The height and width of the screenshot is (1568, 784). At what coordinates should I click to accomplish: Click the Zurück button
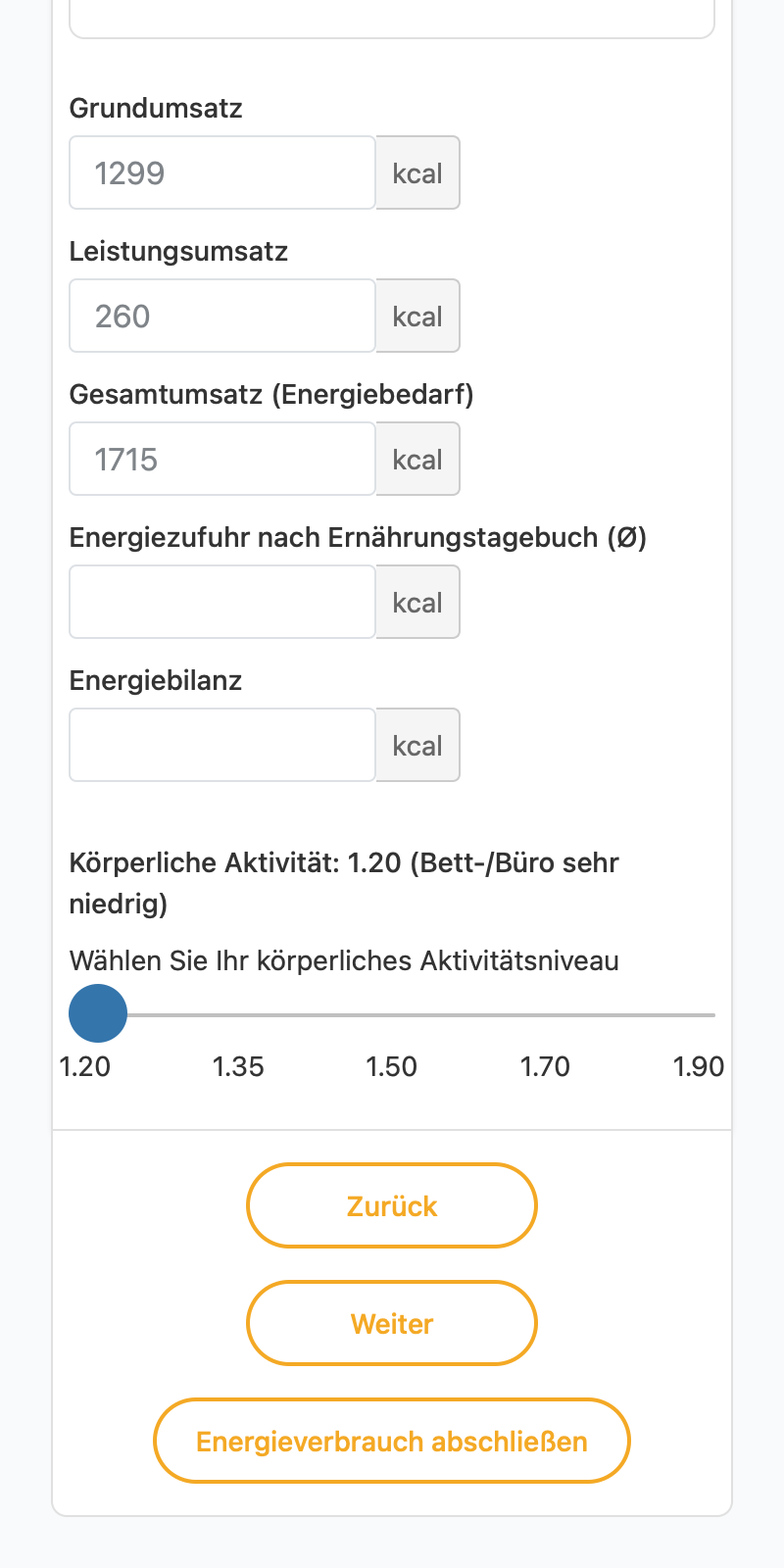tap(392, 1205)
